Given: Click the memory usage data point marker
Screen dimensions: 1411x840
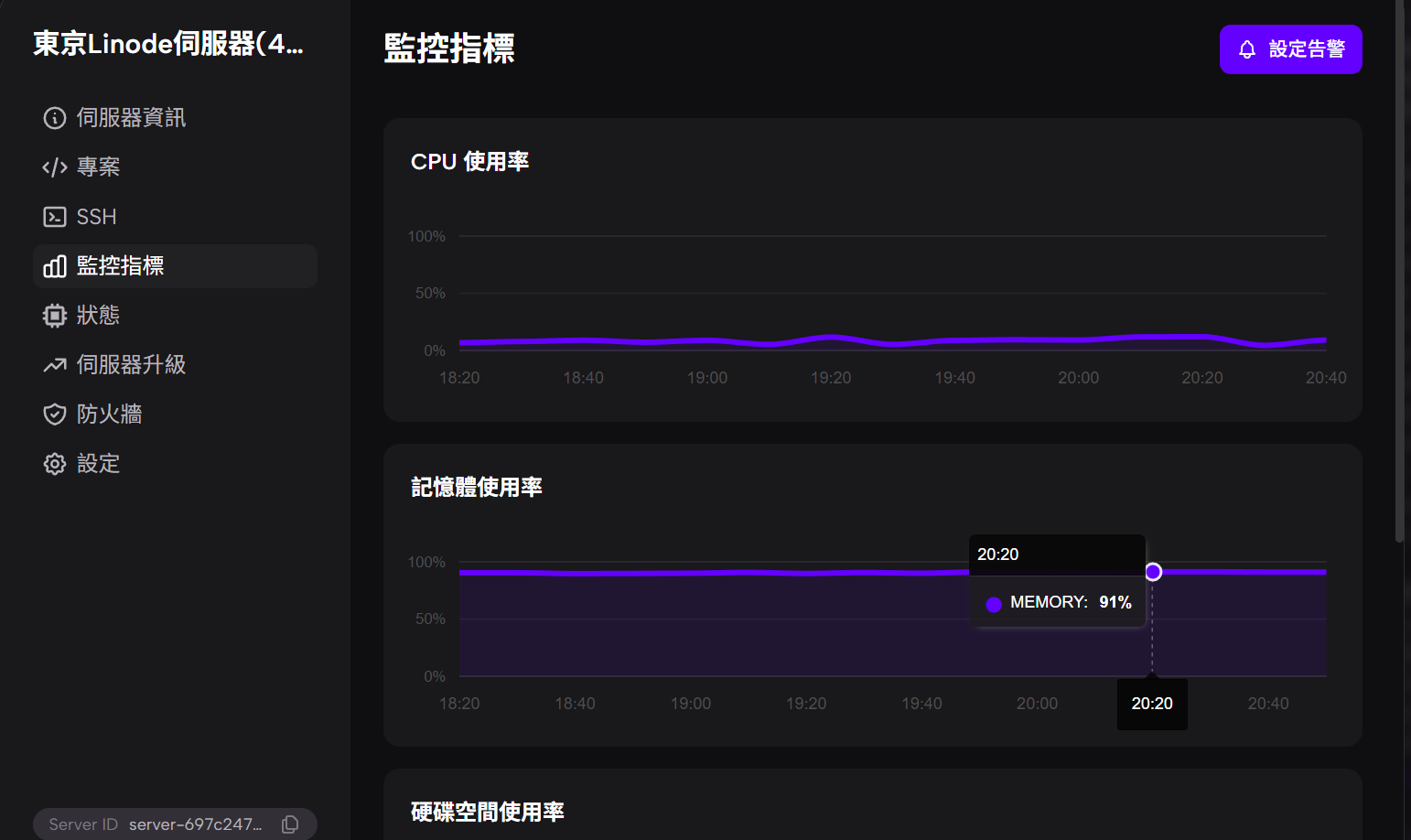Looking at the screenshot, I should (1153, 571).
